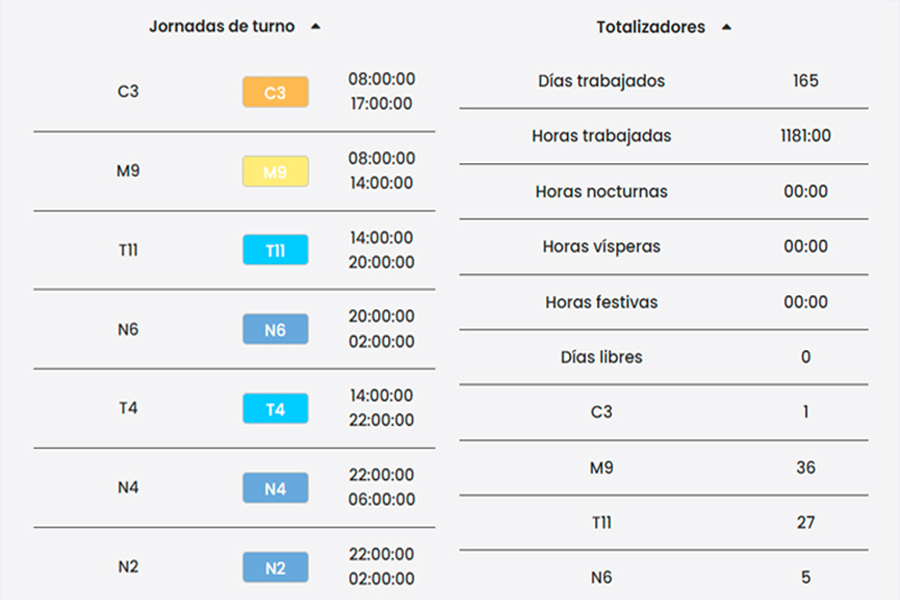
Task: Click the Jornadas de turno heading
Action: point(222,27)
